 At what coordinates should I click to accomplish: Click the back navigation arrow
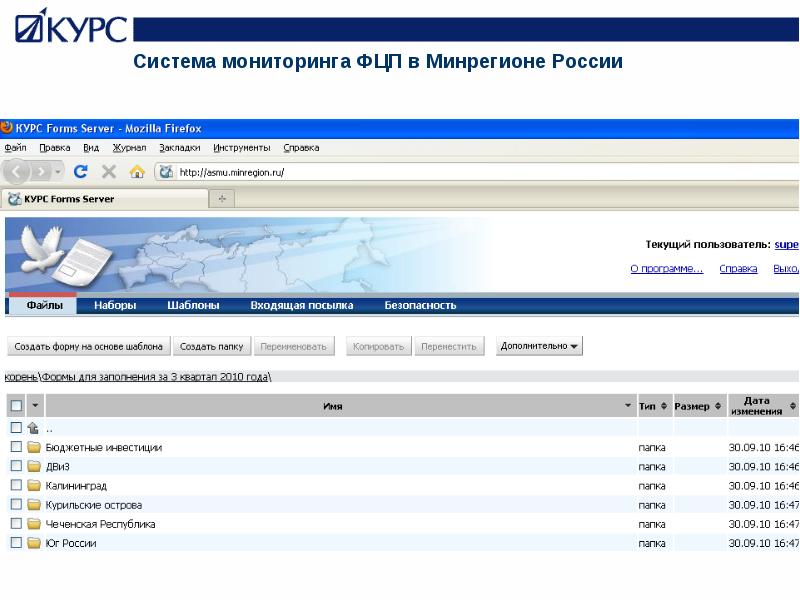coord(14,170)
